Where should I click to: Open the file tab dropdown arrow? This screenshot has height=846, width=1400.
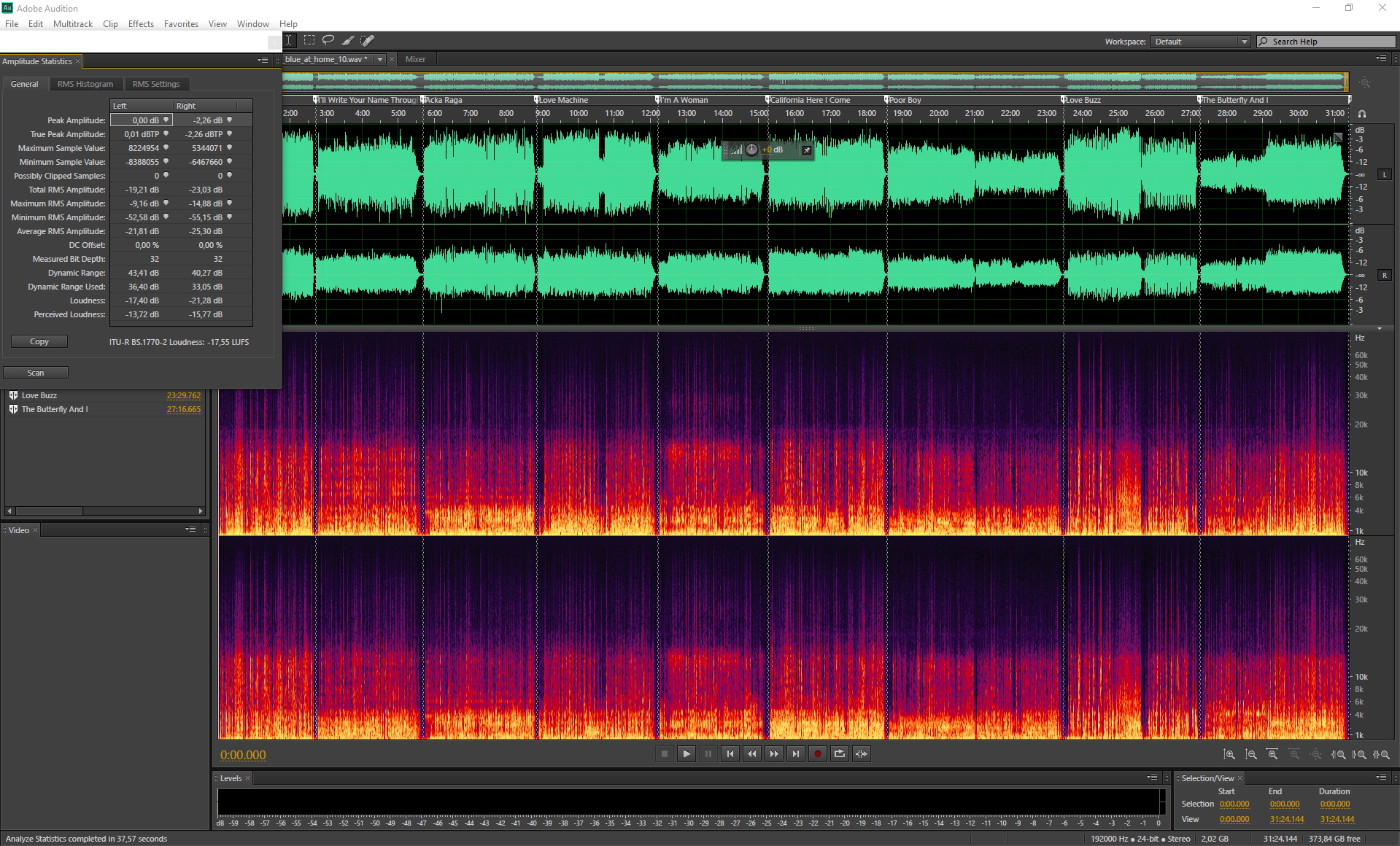380,60
